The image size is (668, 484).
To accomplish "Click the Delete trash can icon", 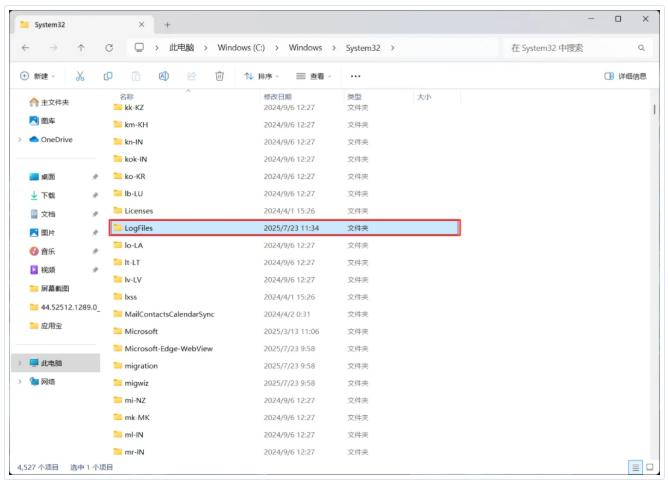I will pyautogui.click(x=220, y=76).
